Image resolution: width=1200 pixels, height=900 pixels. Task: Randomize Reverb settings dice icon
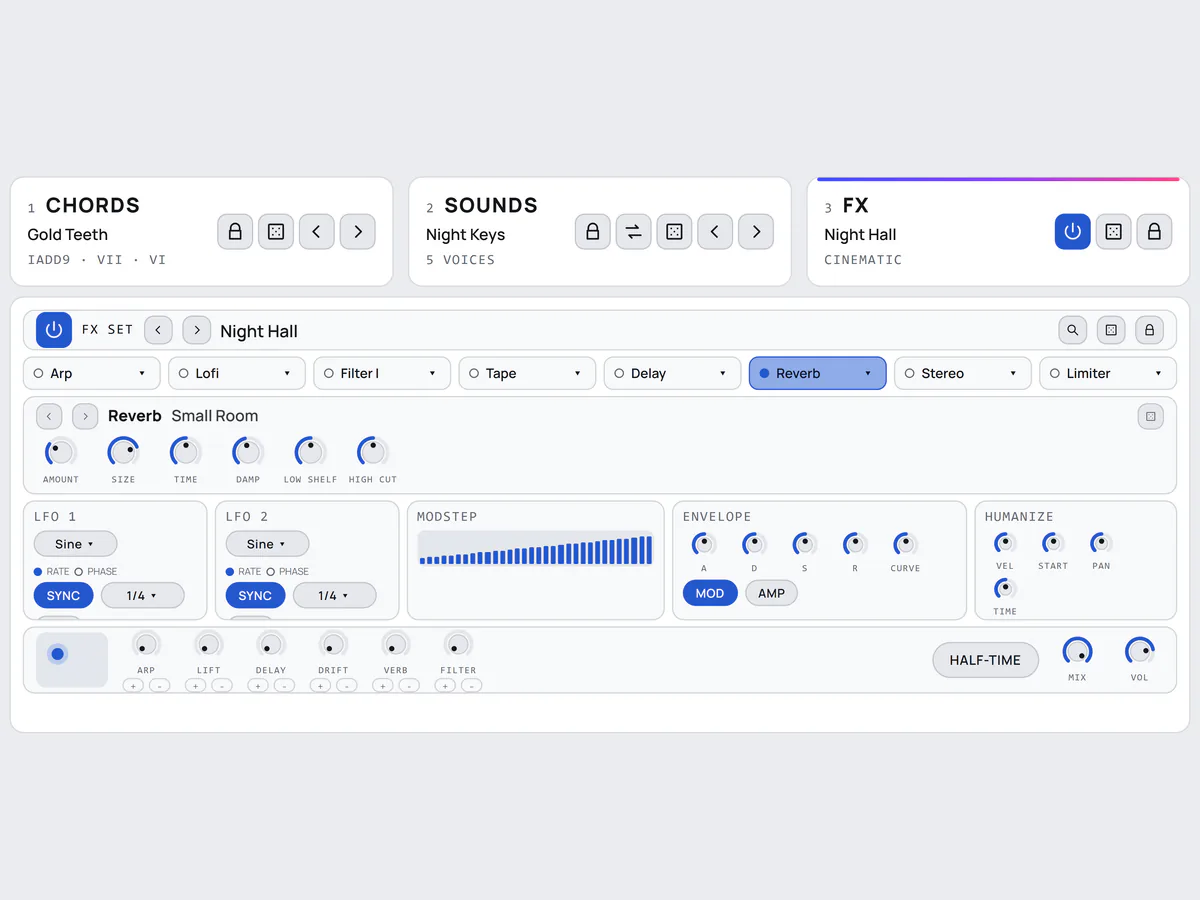coord(1151,416)
